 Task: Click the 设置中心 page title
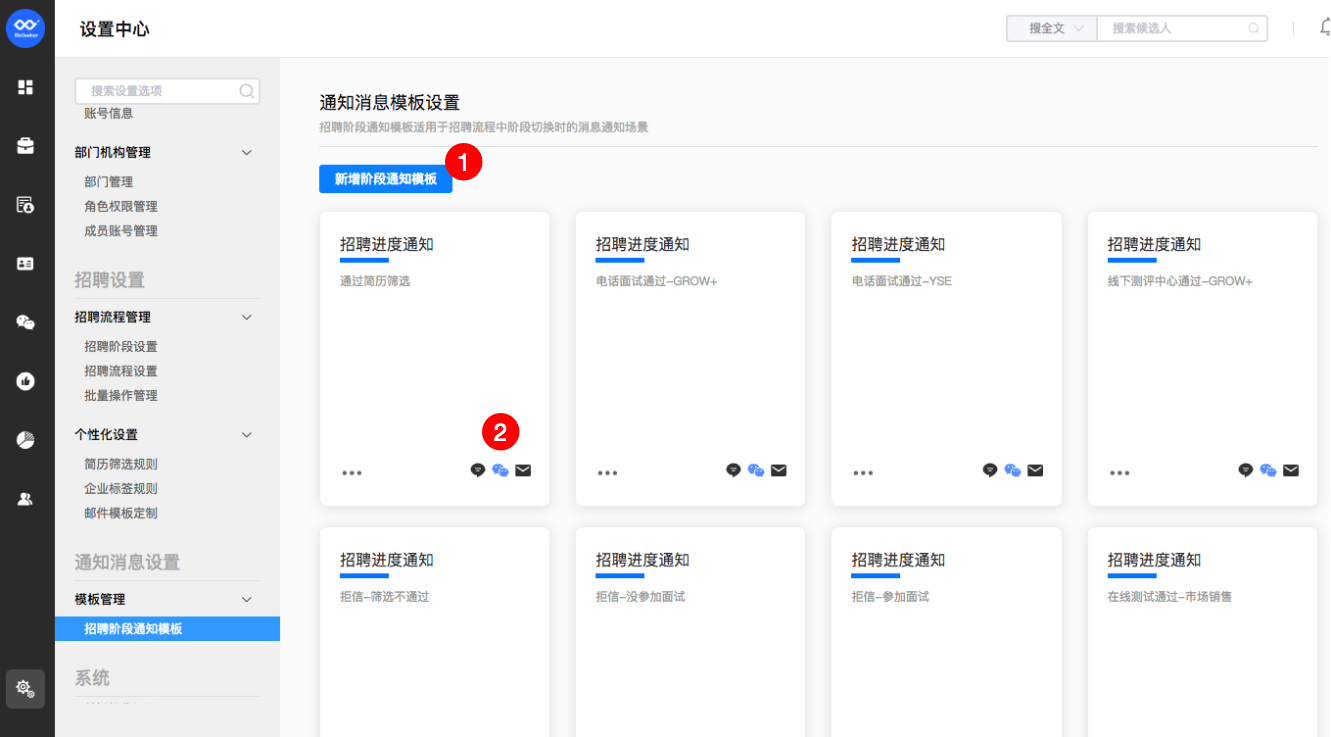click(115, 29)
